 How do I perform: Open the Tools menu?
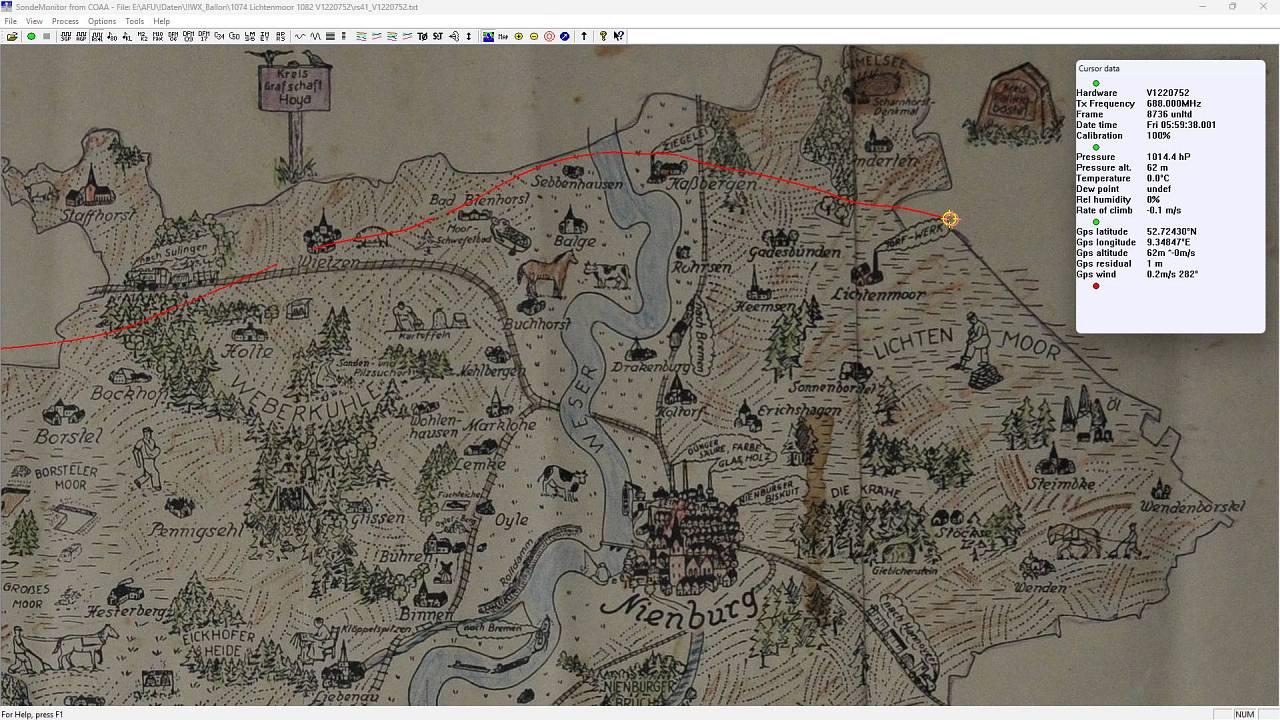pos(134,21)
